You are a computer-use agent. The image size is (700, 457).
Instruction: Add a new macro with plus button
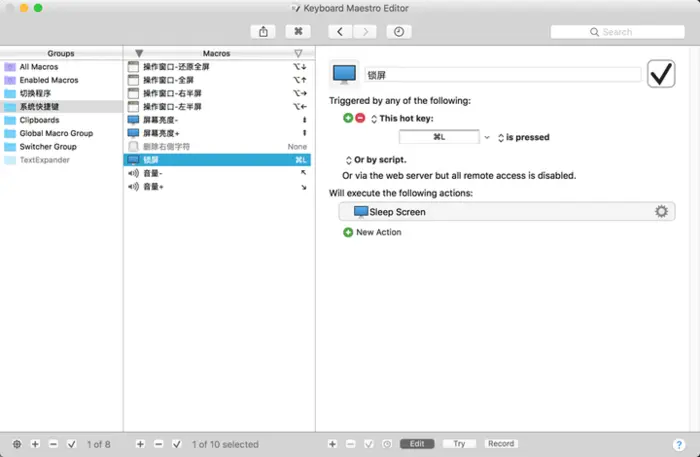click(140, 444)
